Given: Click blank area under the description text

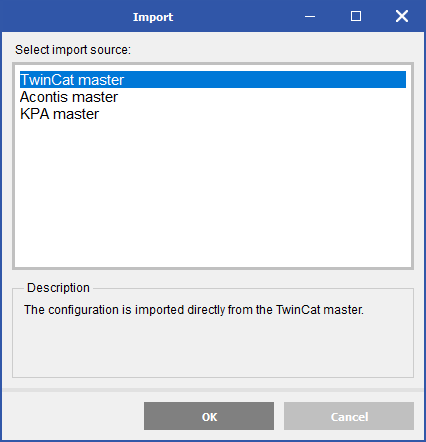Looking at the screenshot, I should tap(213, 347).
